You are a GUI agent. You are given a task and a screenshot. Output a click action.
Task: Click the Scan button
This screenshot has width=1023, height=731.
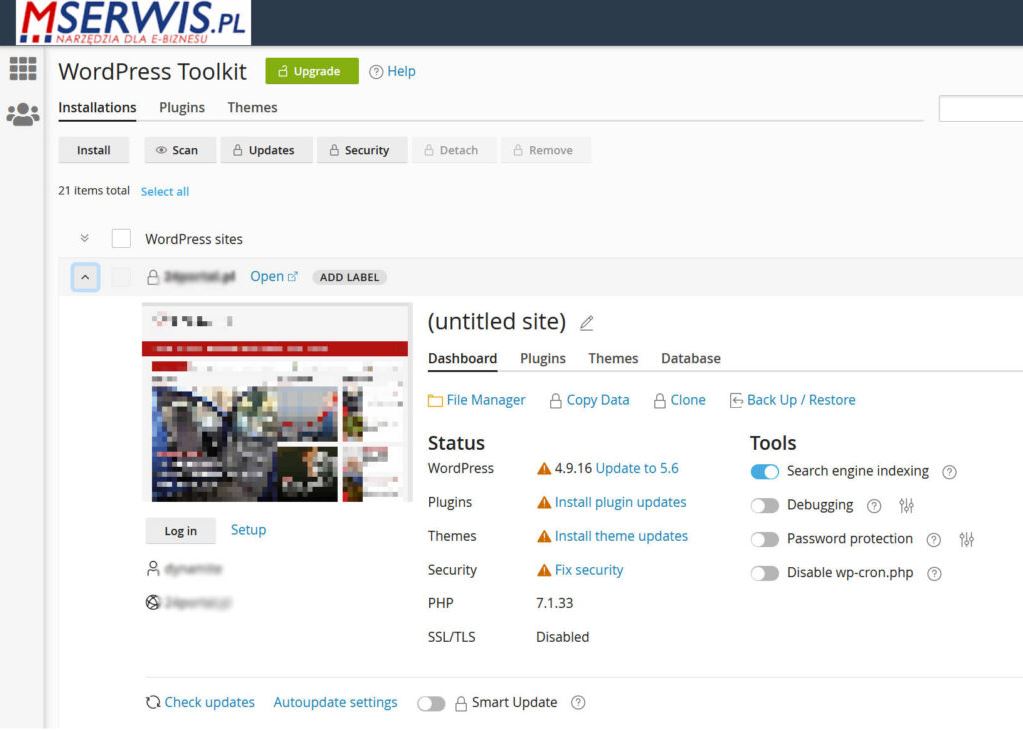pos(180,150)
